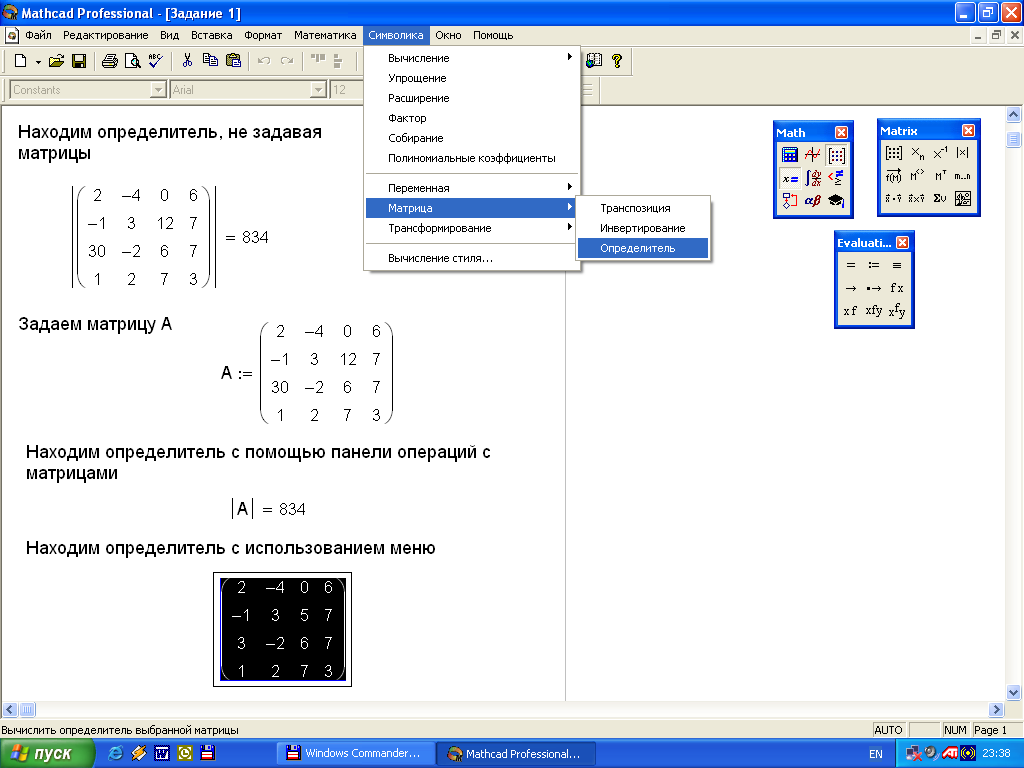Screen dimensions: 1024x768
Task: Toggle Boolean palette in Math panel
Action: [x=837, y=178]
